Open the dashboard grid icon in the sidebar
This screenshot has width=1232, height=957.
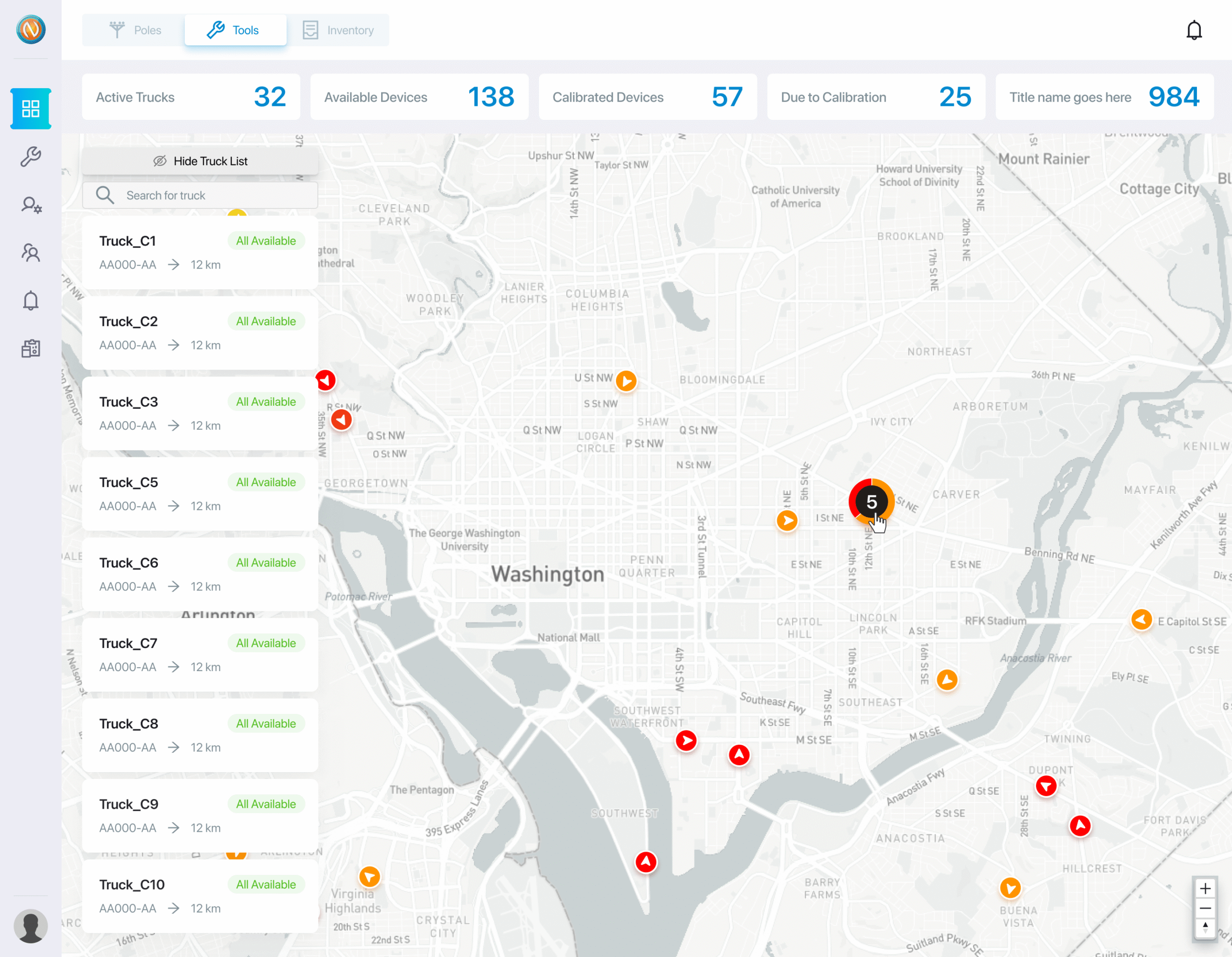tap(30, 108)
